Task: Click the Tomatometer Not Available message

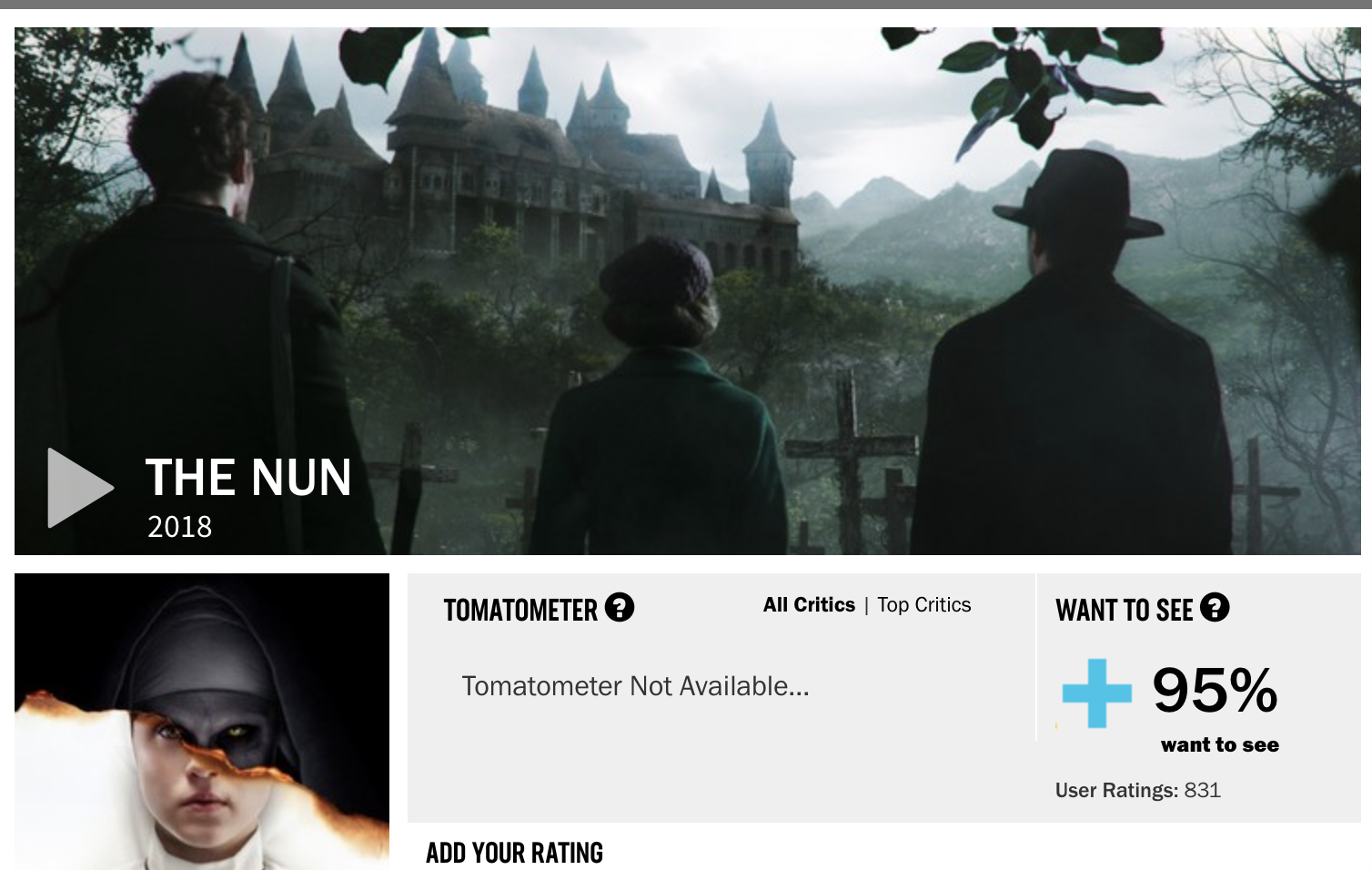Action: coord(635,686)
